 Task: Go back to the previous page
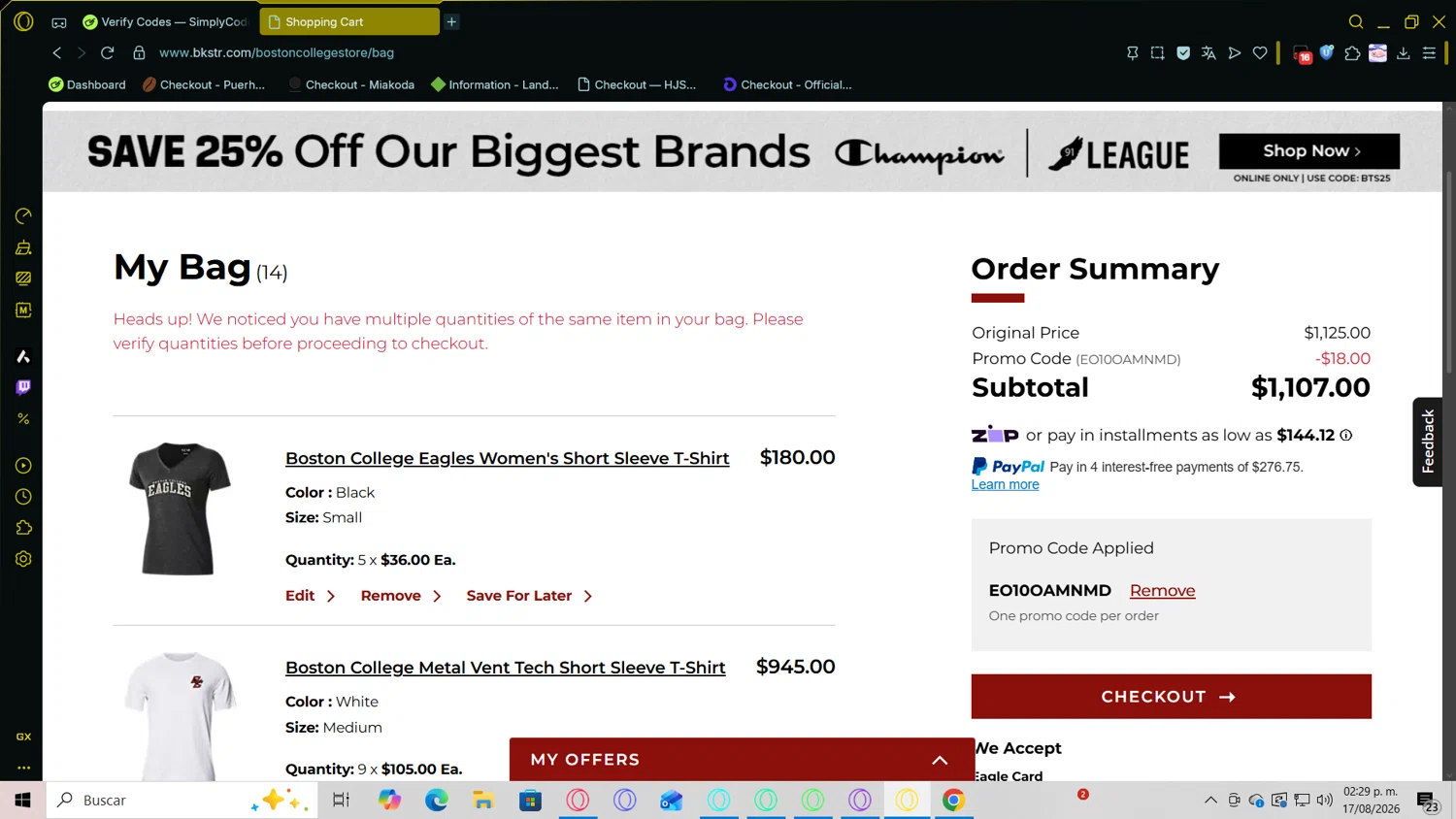[x=57, y=52]
